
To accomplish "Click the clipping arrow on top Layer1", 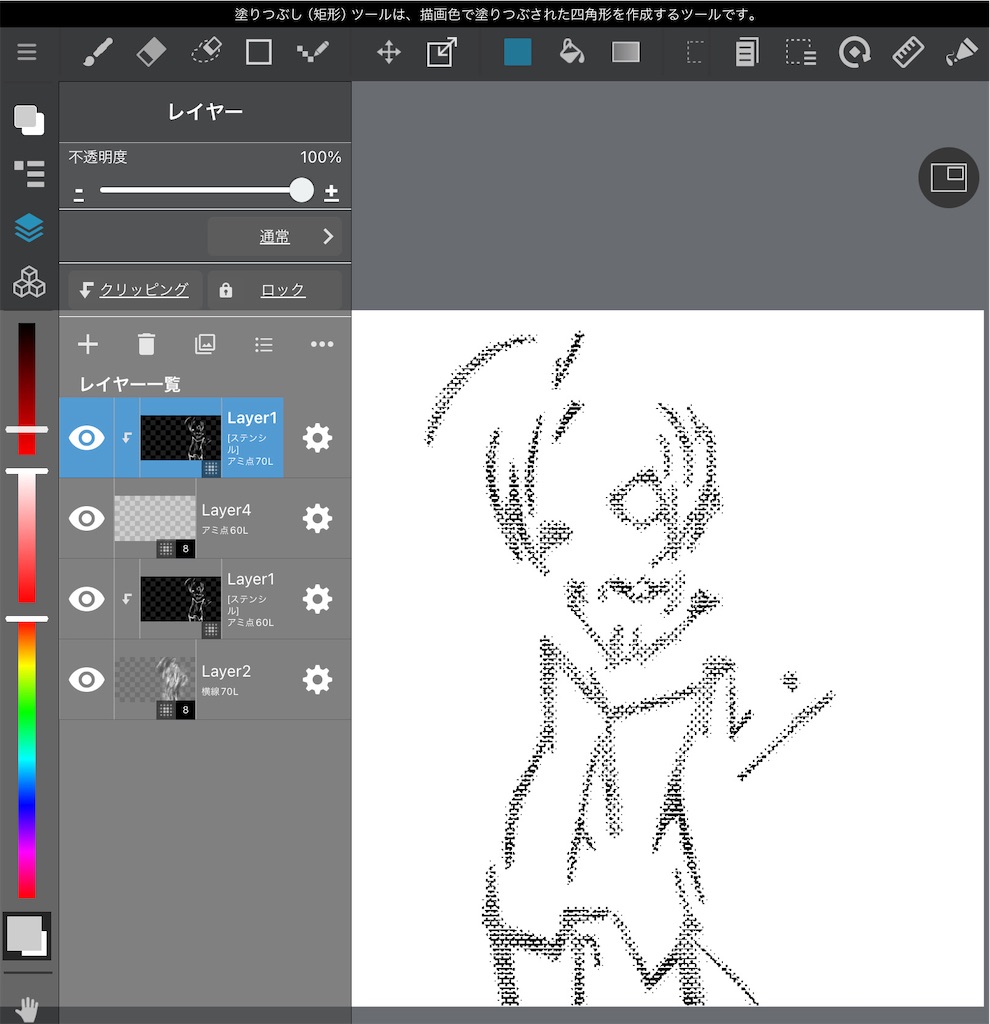I will click(x=127, y=438).
